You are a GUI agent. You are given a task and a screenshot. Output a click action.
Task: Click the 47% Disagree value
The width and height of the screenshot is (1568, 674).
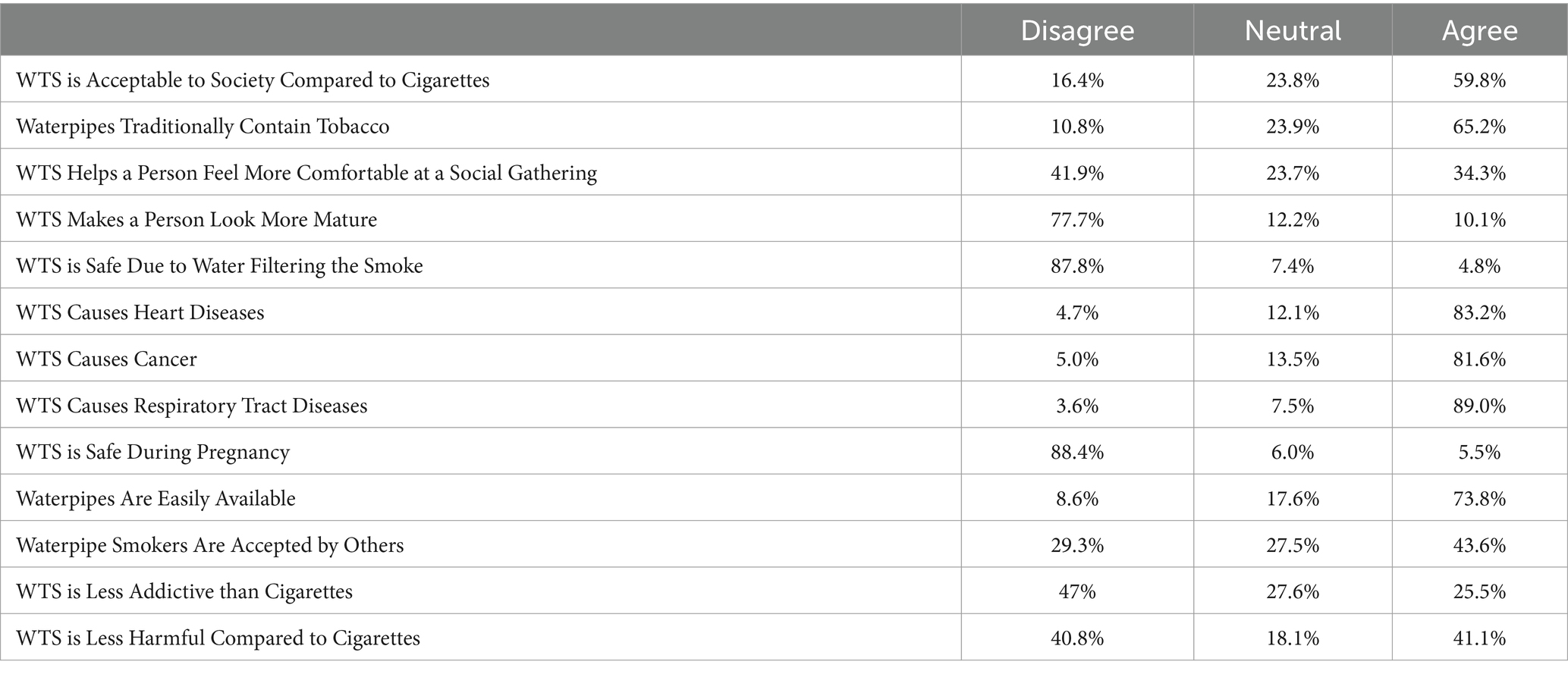pyautogui.click(x=1077, y=591)
